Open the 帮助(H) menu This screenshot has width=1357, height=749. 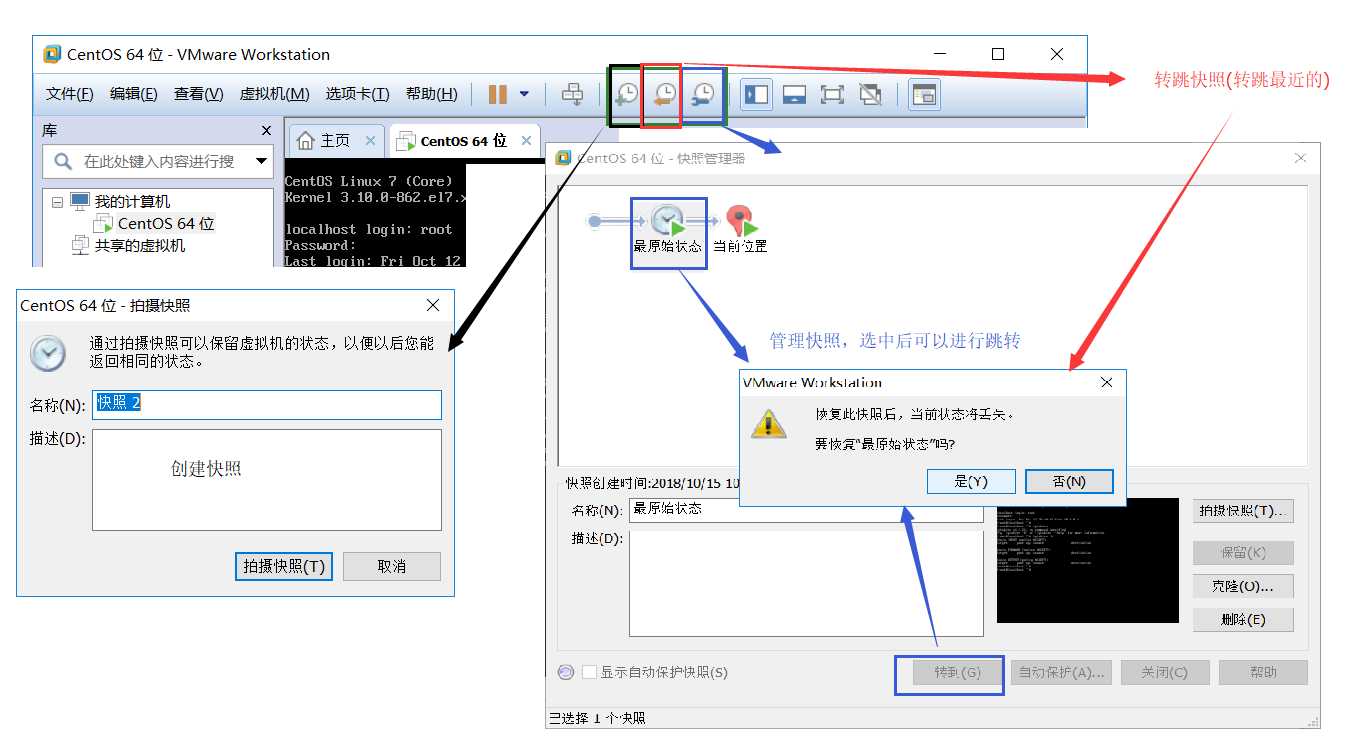point(432,94)
